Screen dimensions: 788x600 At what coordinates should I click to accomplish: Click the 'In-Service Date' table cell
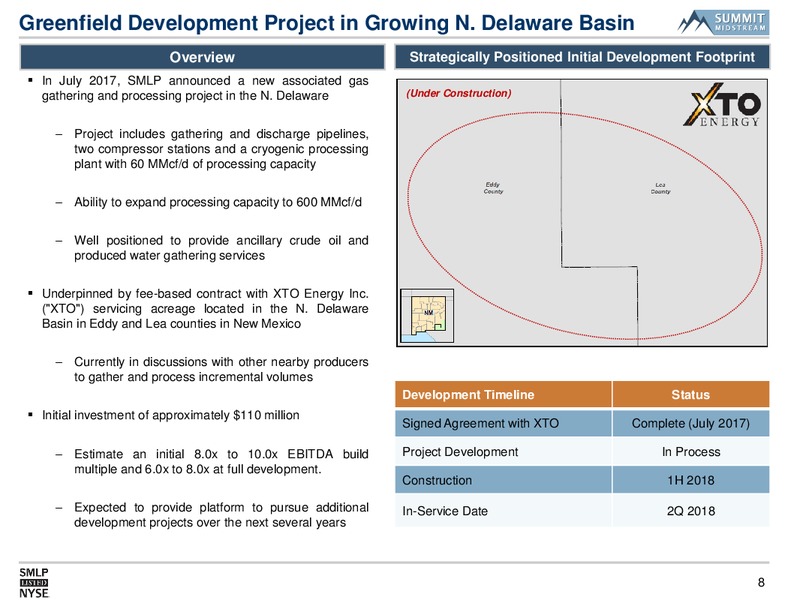pos(504,511)
